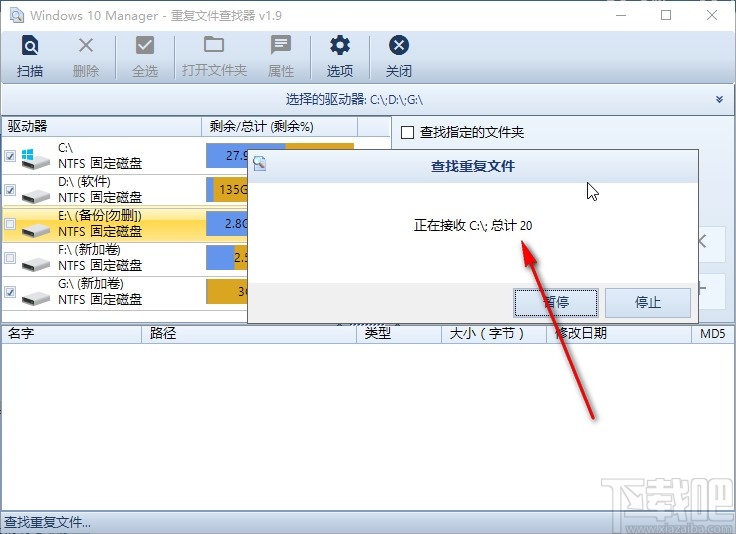This screenshot has width=736, height=534.
Task: Click the Select All (全选) toolbar icon
Action: point(145,56)
